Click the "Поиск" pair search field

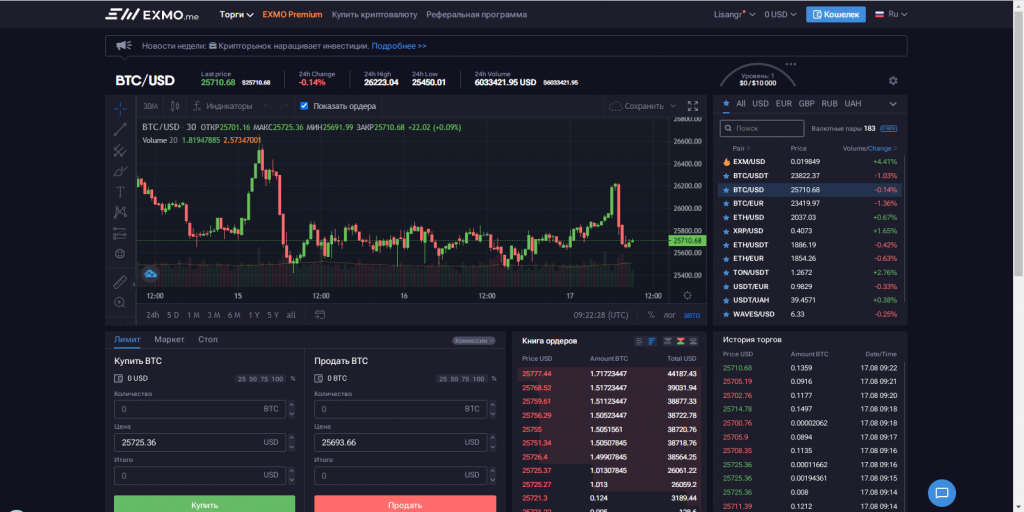coord(763,128)
